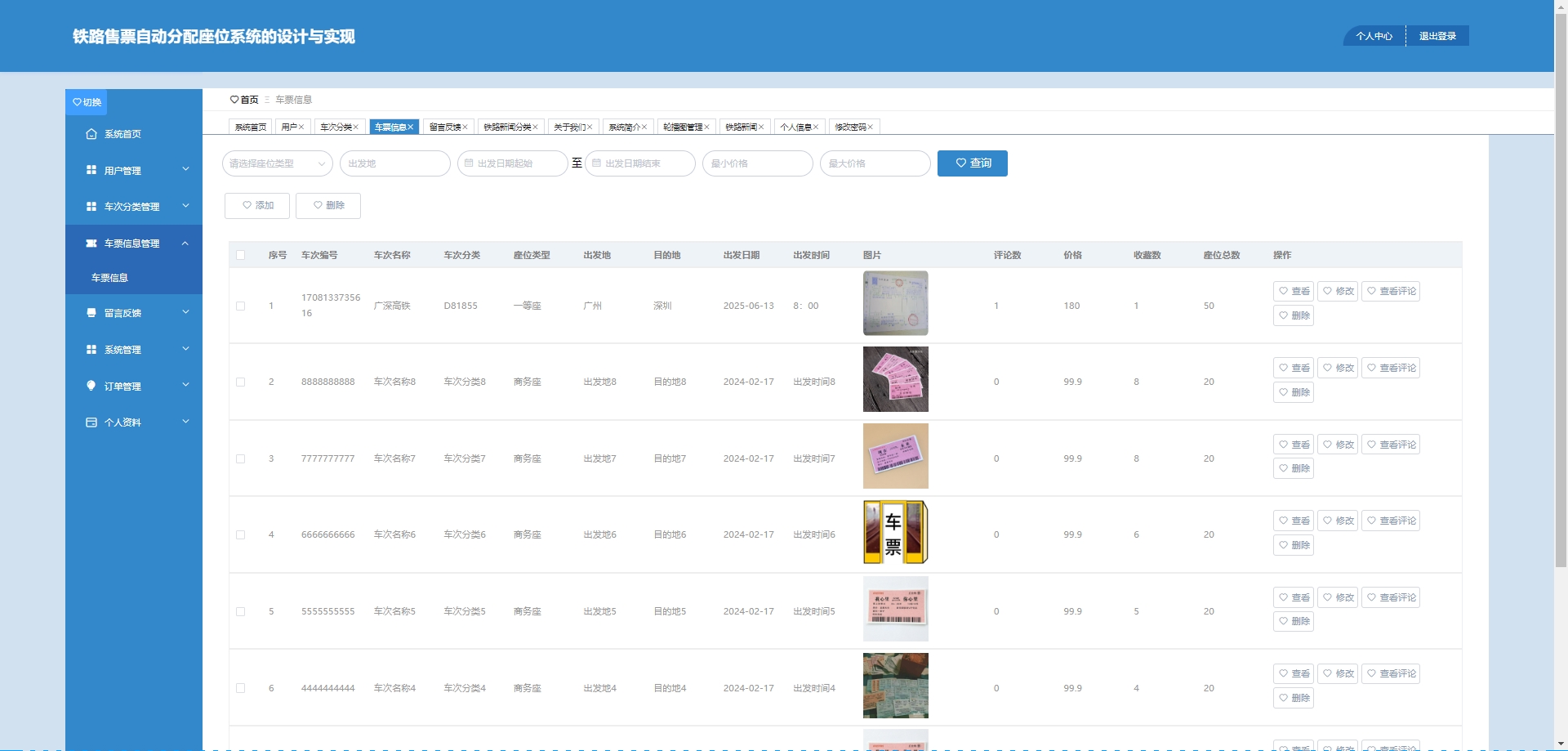Screen dimensions: 1568x751
Task: Click the heart icon beside 首页 breadcrumb
Action: 234,100
